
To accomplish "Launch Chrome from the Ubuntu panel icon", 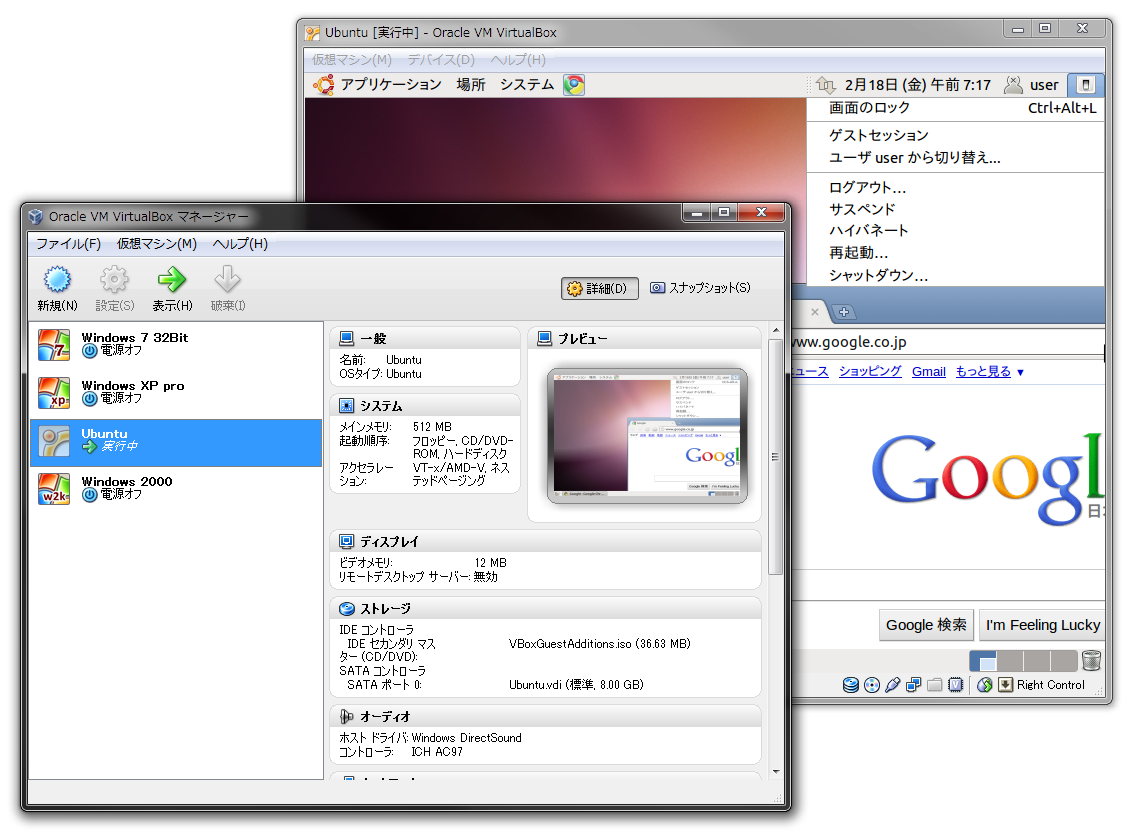I will coord(574,85).
